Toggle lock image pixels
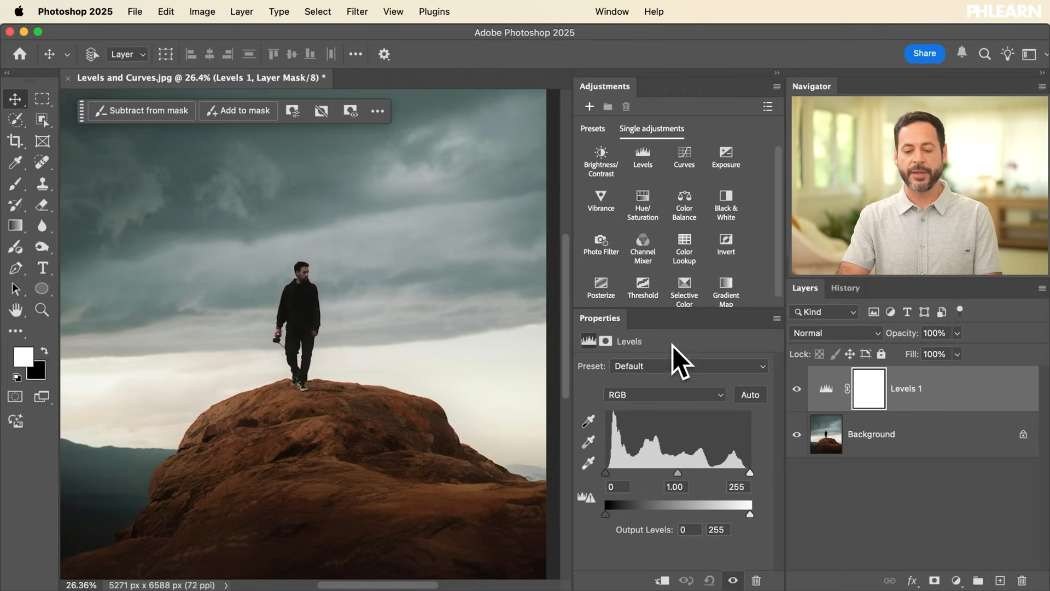The height and width of the screenshot is (591, 1050). click(x=834, y=354)
